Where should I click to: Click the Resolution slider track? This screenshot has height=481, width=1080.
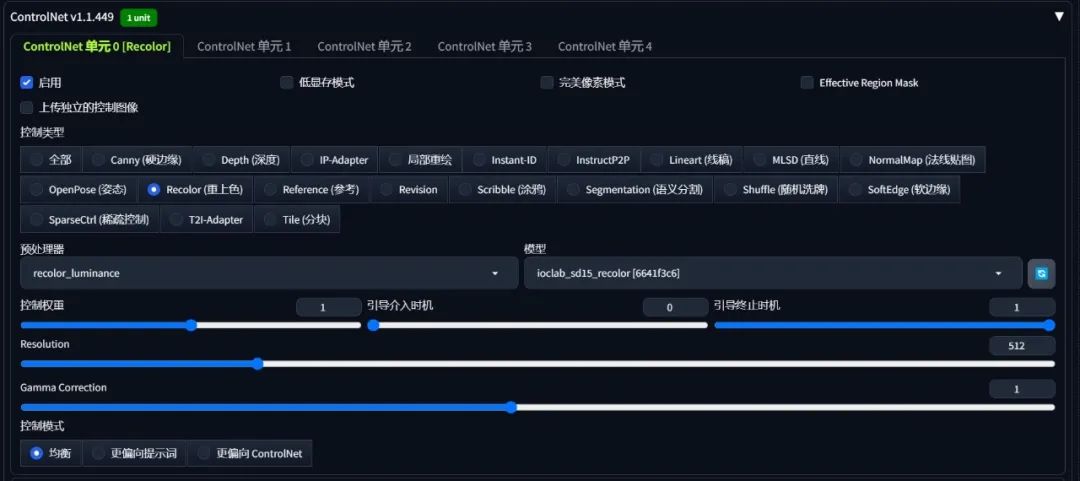537,364
